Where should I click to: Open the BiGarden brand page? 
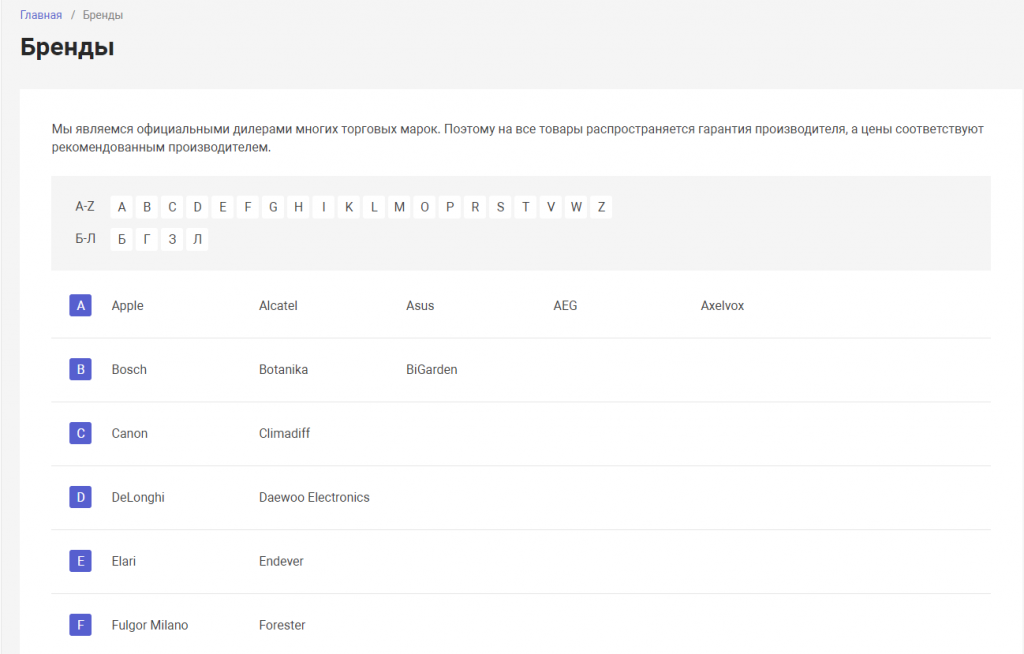(x=432, y=370)
